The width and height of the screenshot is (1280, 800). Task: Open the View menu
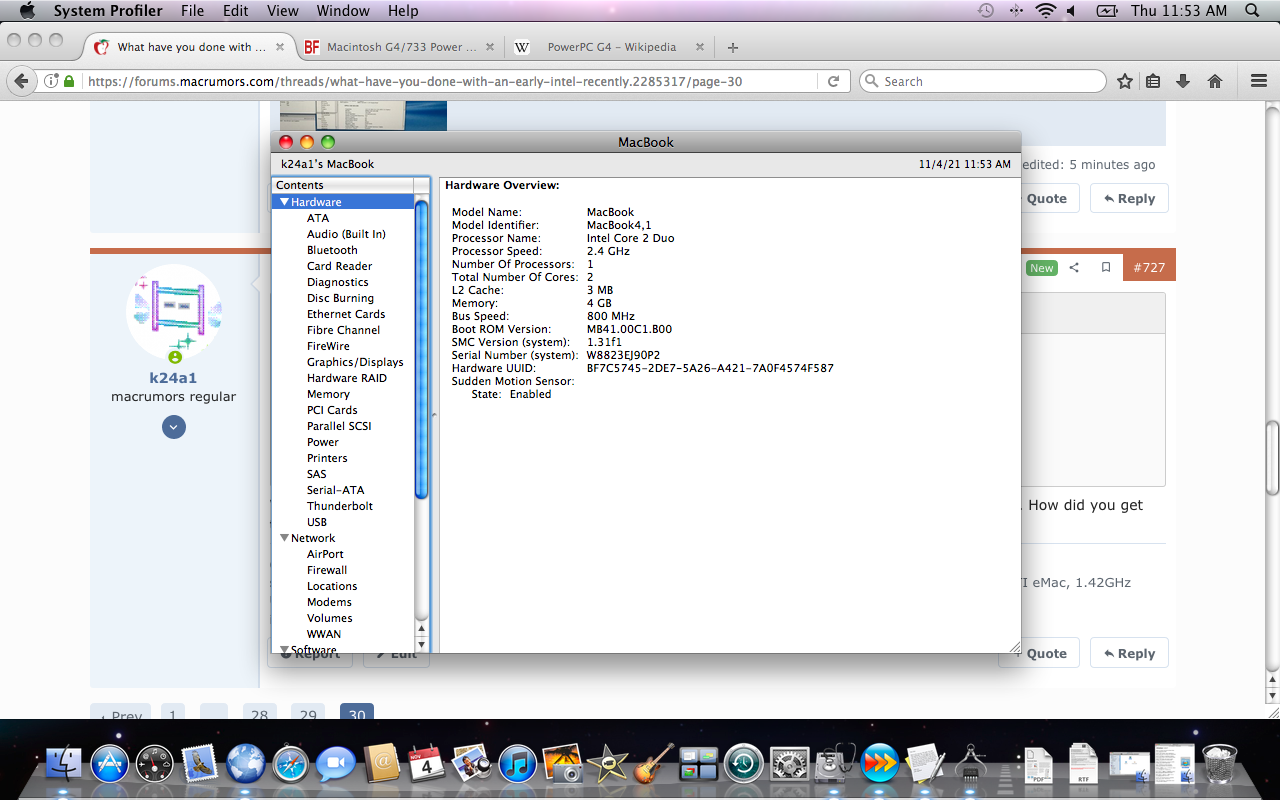tap(283, 11)
